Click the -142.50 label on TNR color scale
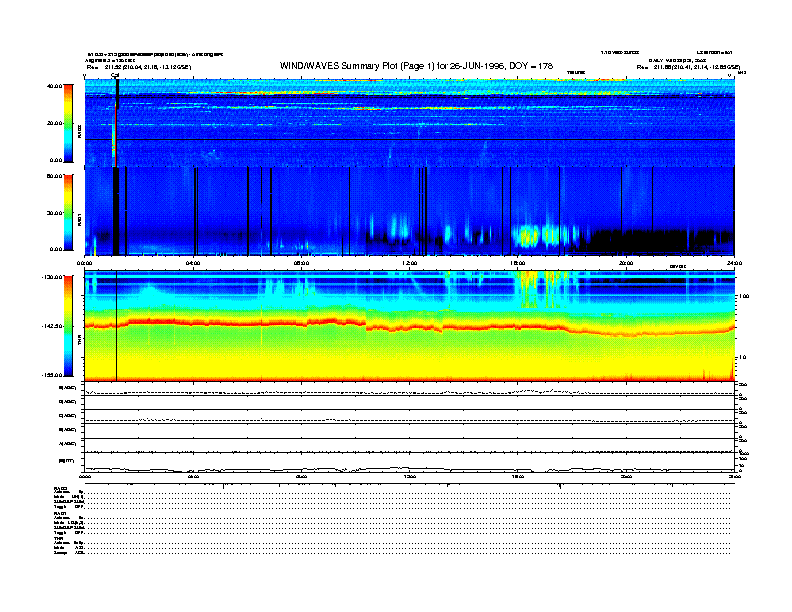Image resolution: width=792 pixels, height=612 pixels. point(52,326)
